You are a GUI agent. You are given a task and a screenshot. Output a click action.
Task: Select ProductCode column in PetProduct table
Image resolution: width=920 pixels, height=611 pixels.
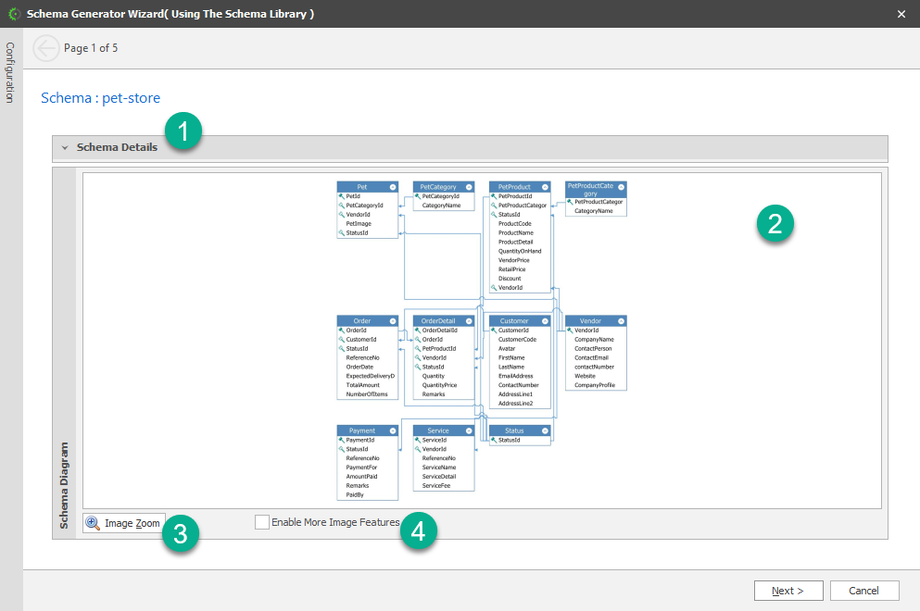pyautogui.click(x=515, y=224)
